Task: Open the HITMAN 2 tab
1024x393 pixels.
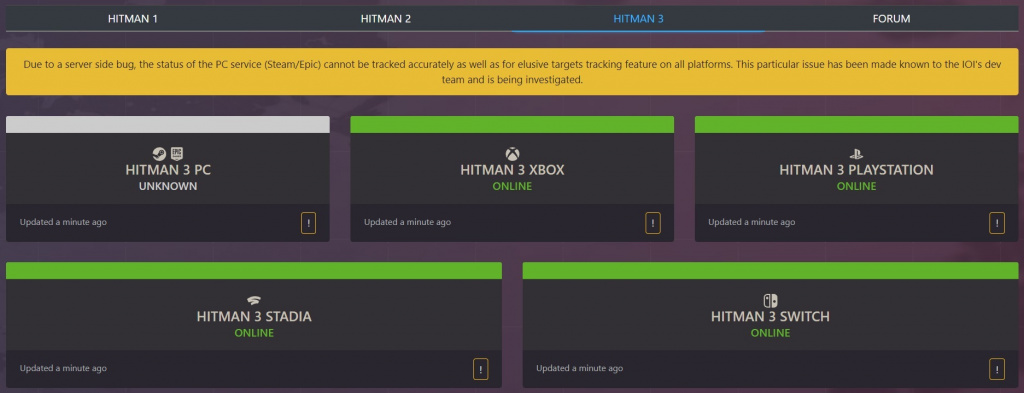Action: point(385,19)
